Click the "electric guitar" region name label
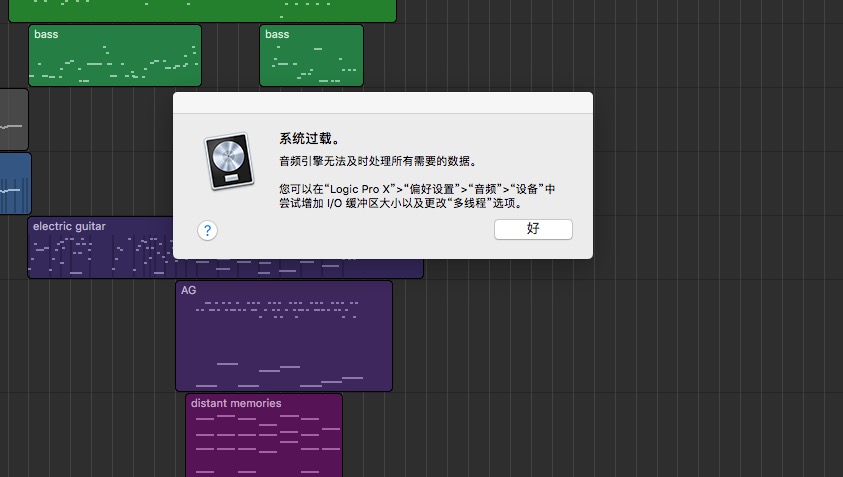Screen dimensions: 843x477 point(69,226)
